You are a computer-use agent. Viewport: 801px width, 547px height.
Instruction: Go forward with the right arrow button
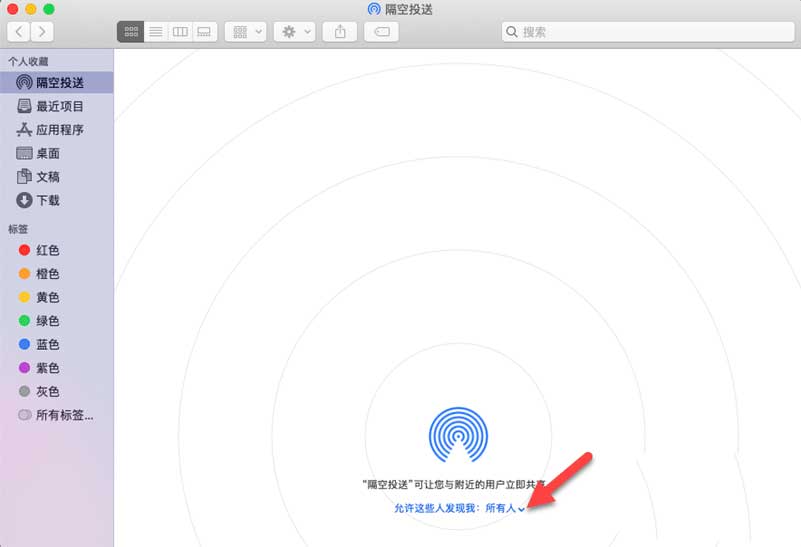pyautogui.click(x=42, y=32)
